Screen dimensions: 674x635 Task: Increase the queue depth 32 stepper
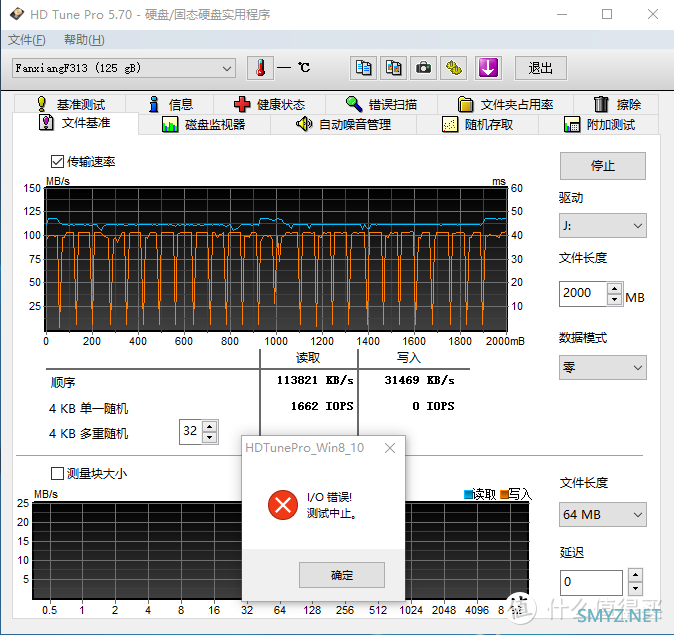coord(209,426)
